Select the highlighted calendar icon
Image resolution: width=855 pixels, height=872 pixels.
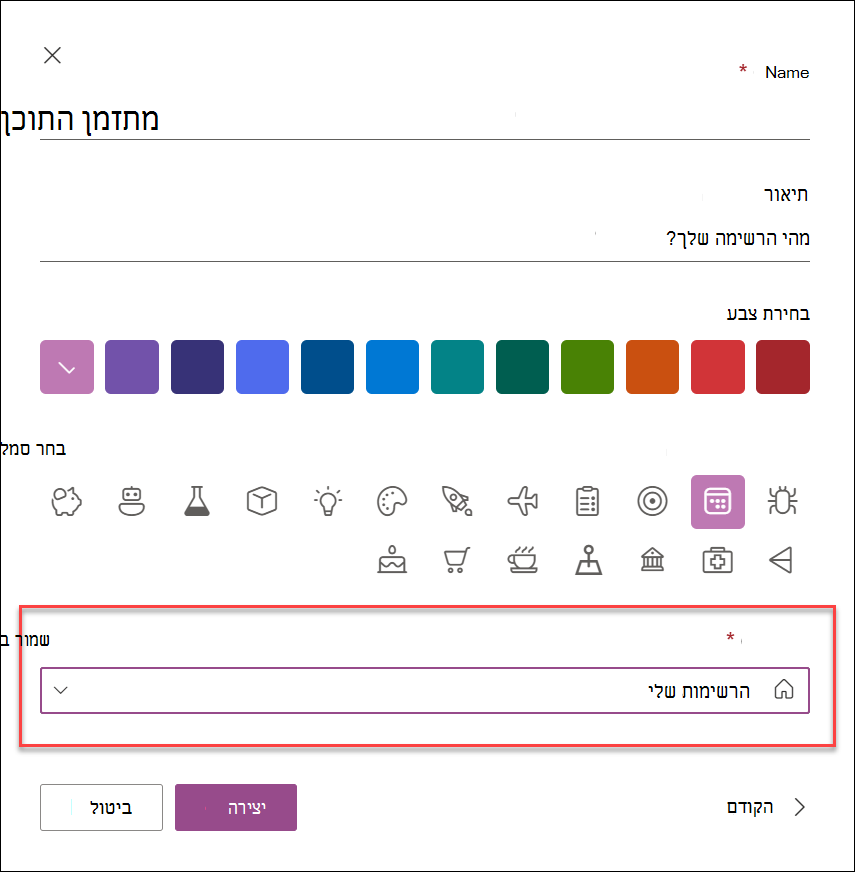[718, 502]
